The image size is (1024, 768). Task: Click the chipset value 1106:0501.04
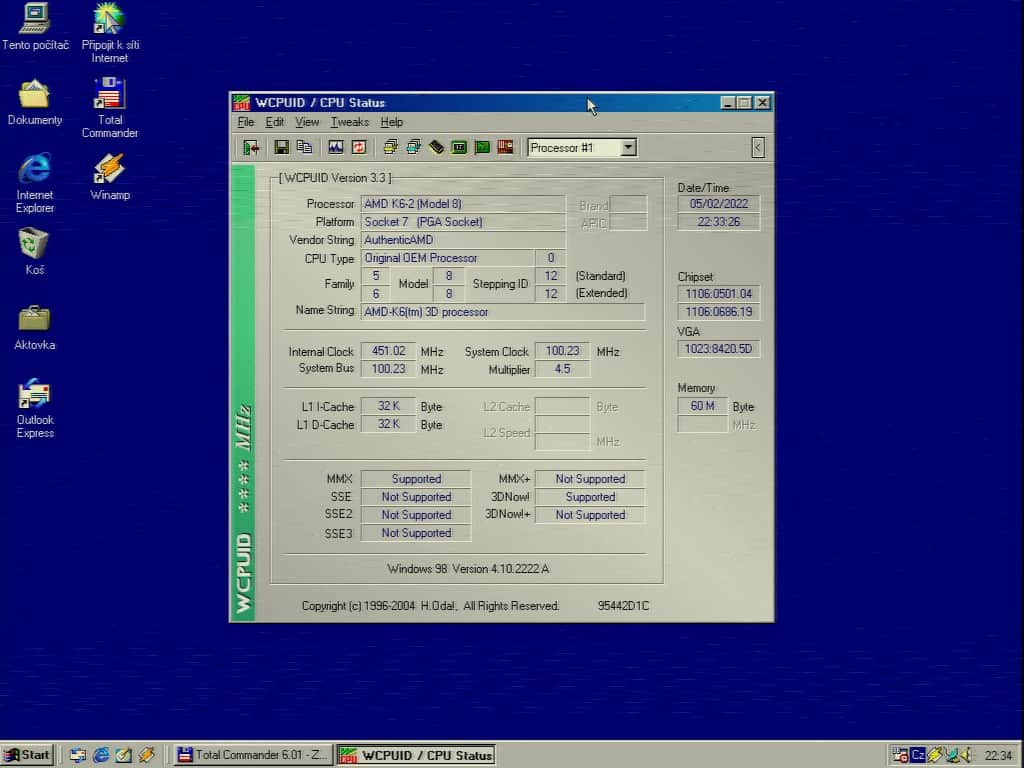[718, 294]
